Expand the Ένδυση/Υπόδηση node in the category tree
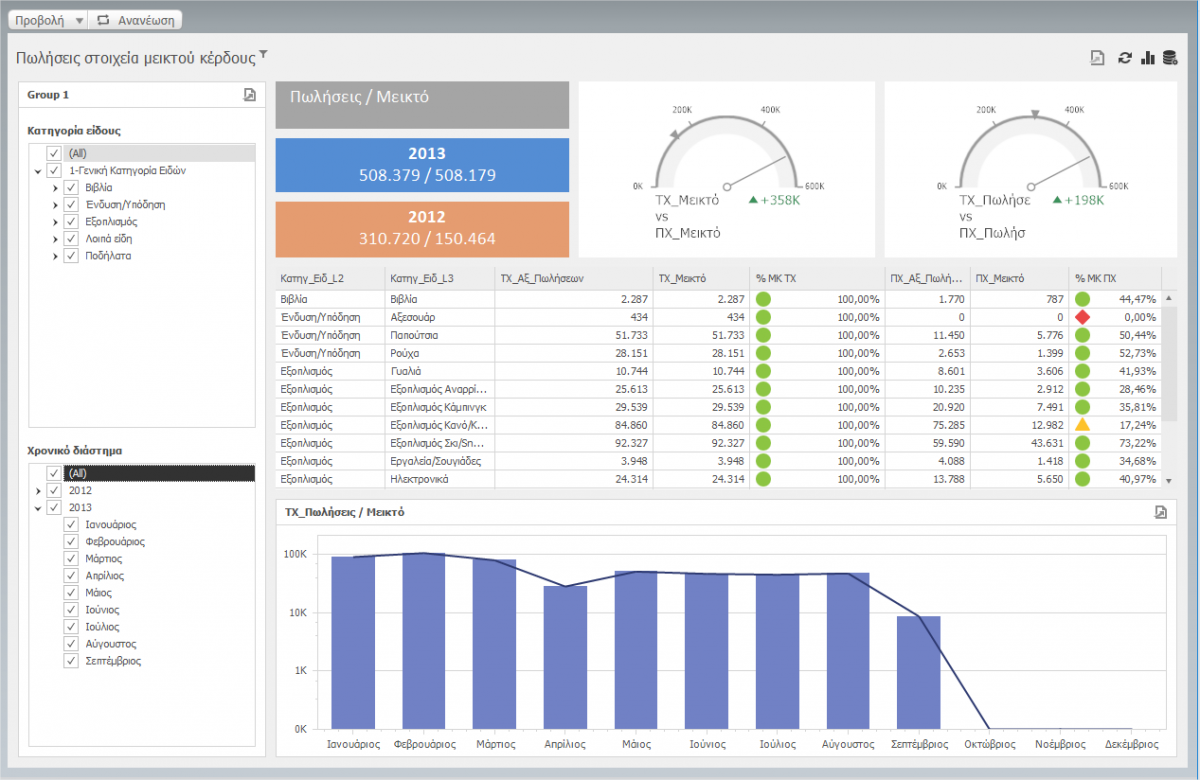 [56, 204]
